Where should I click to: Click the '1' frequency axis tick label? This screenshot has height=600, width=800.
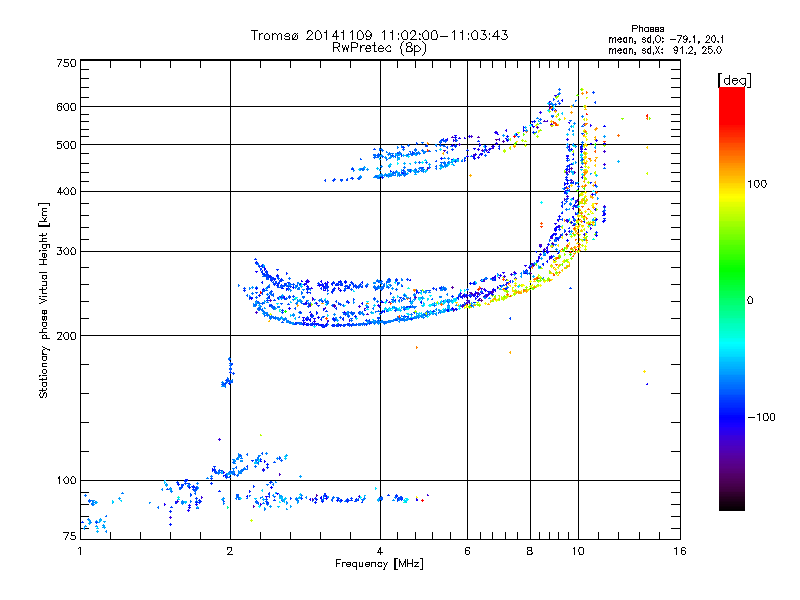[80, 551]
